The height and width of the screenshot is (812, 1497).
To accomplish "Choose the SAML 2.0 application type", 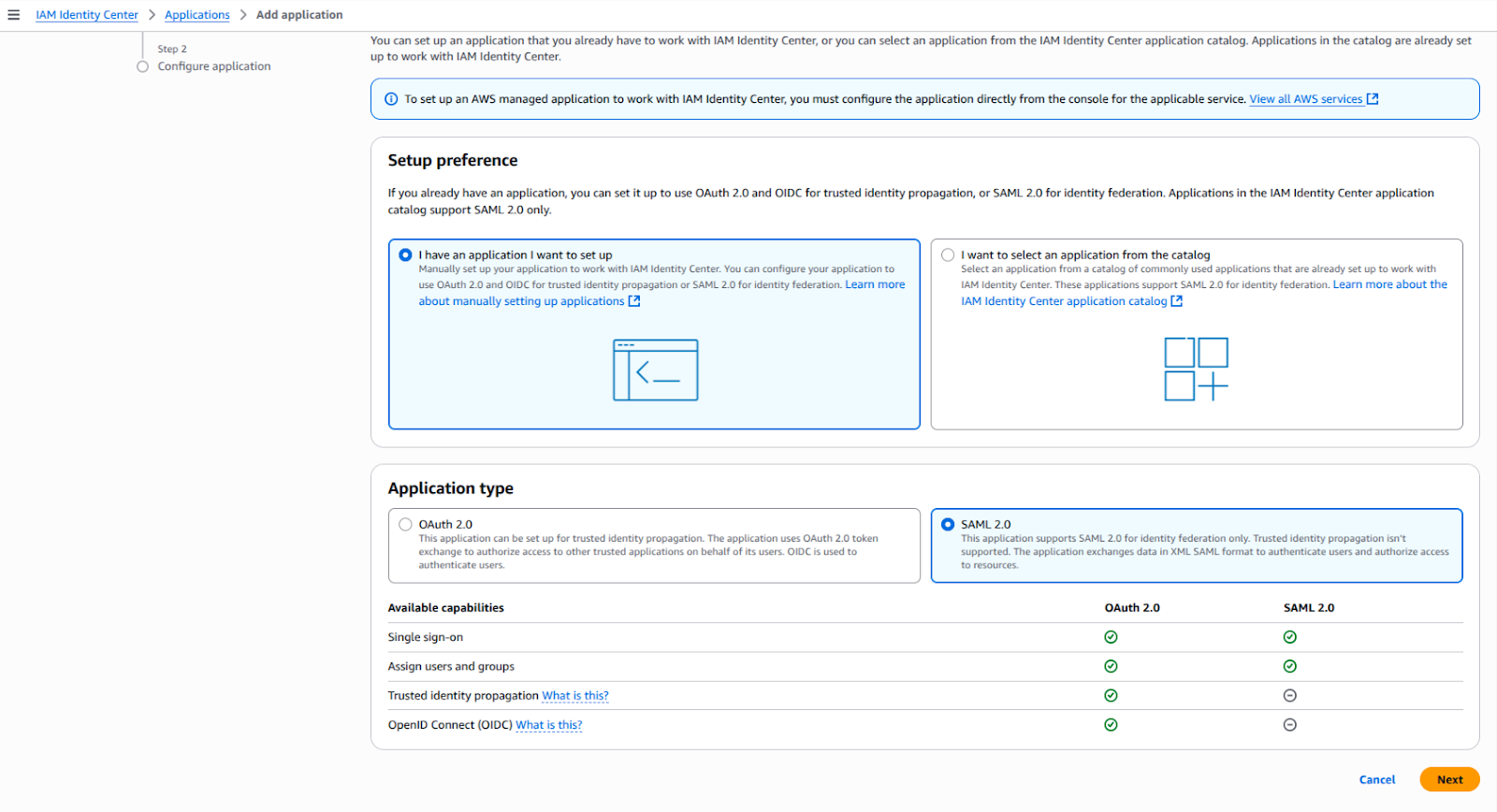I will pyautogui.click(x=948, y=525).
